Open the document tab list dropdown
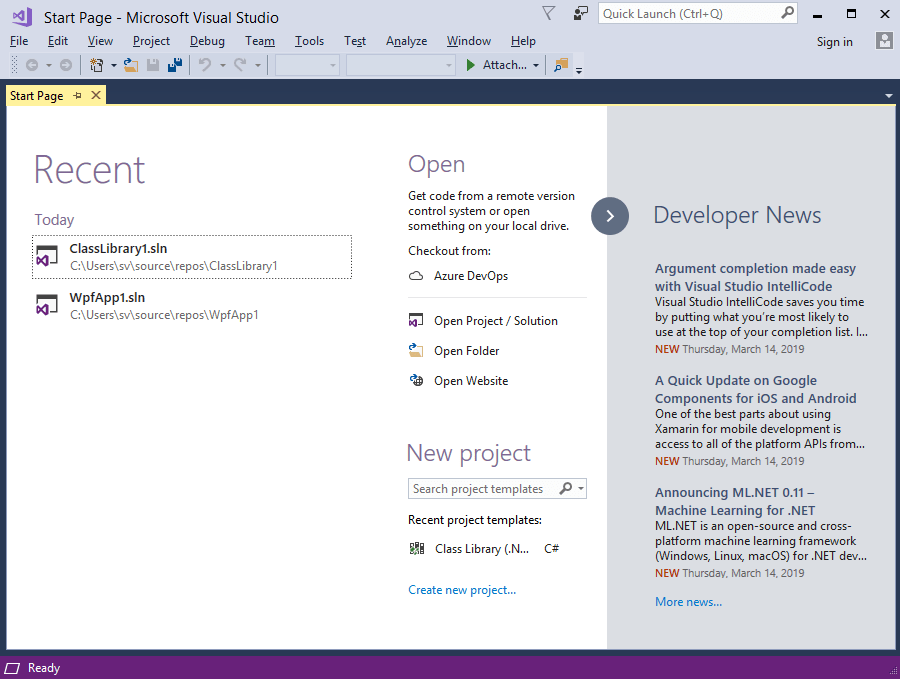Image resolution: width=900 pixels, height=679 pixels. coord(889,96)
